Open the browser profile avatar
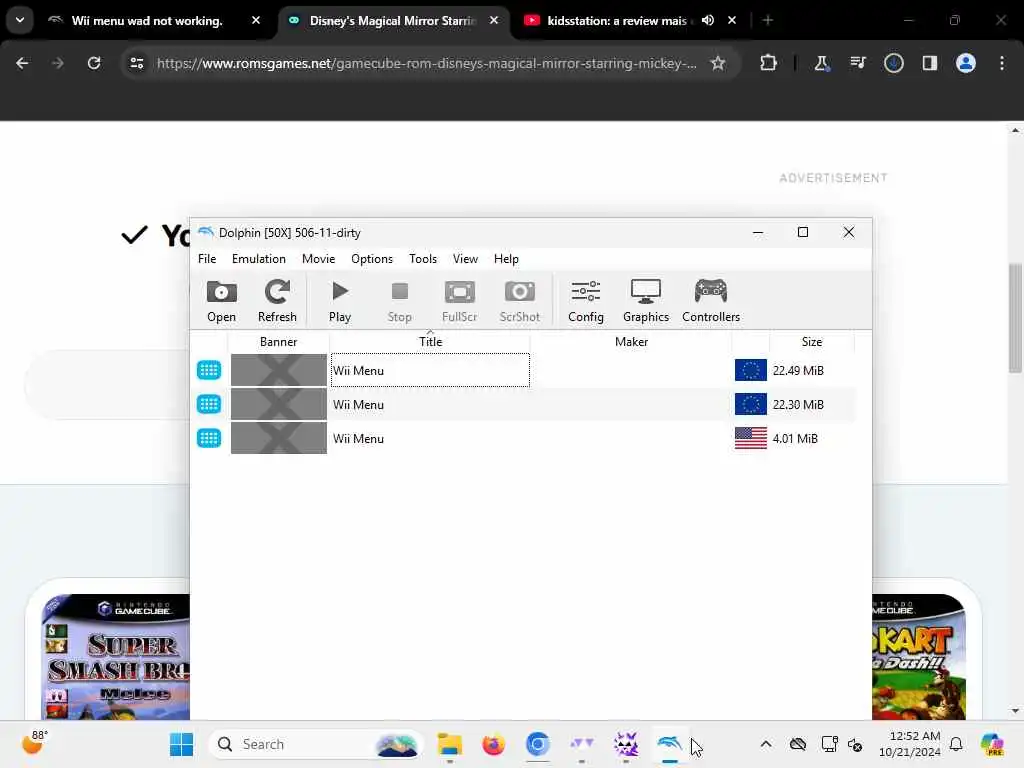 click(x=966, y=63)
